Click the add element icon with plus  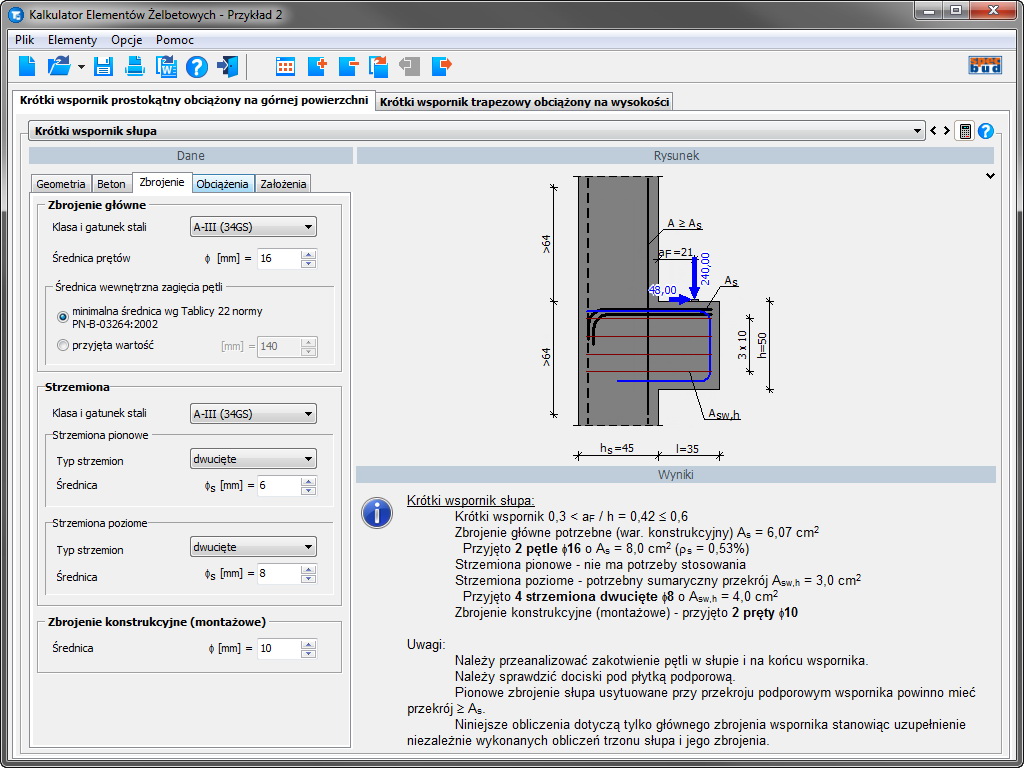pos(317,67)
